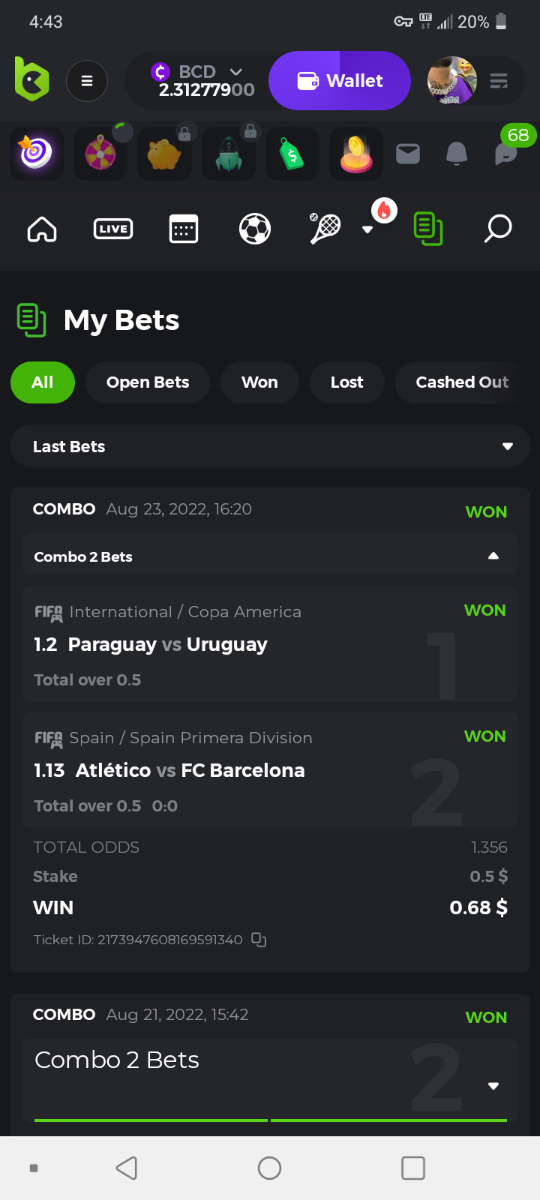This screenshot has width=540, height=1200.
Task: Open the soccer ball sports section
Action: [255, 229]
